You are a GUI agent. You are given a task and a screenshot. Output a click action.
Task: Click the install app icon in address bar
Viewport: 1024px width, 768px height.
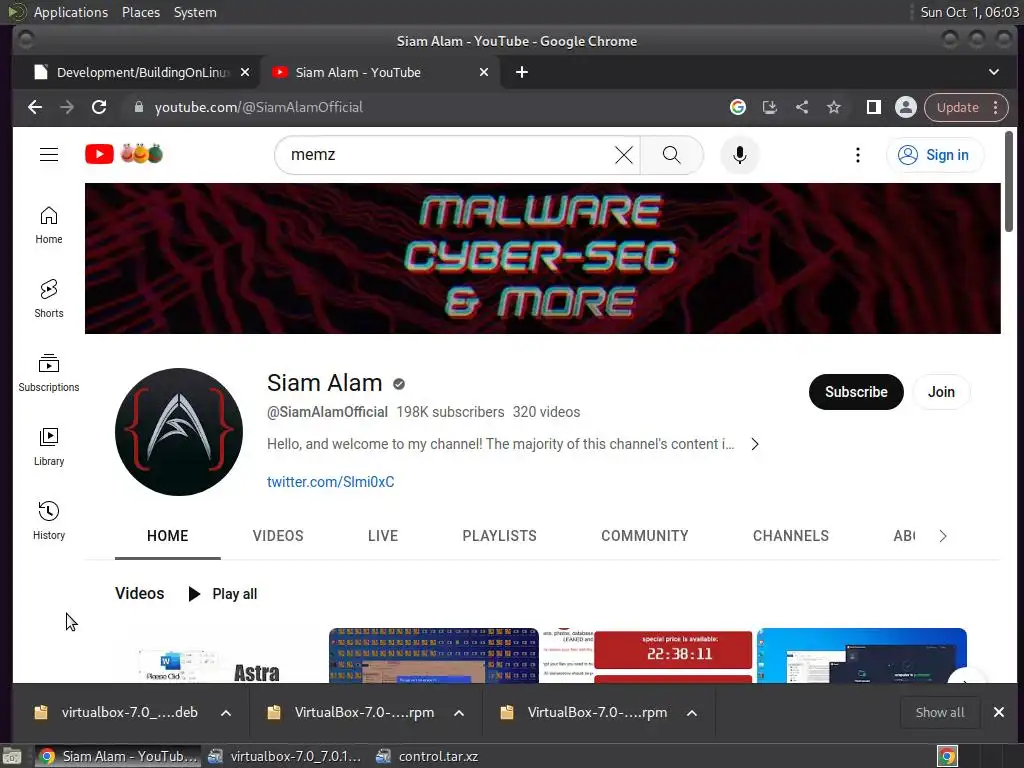[770, 107]
